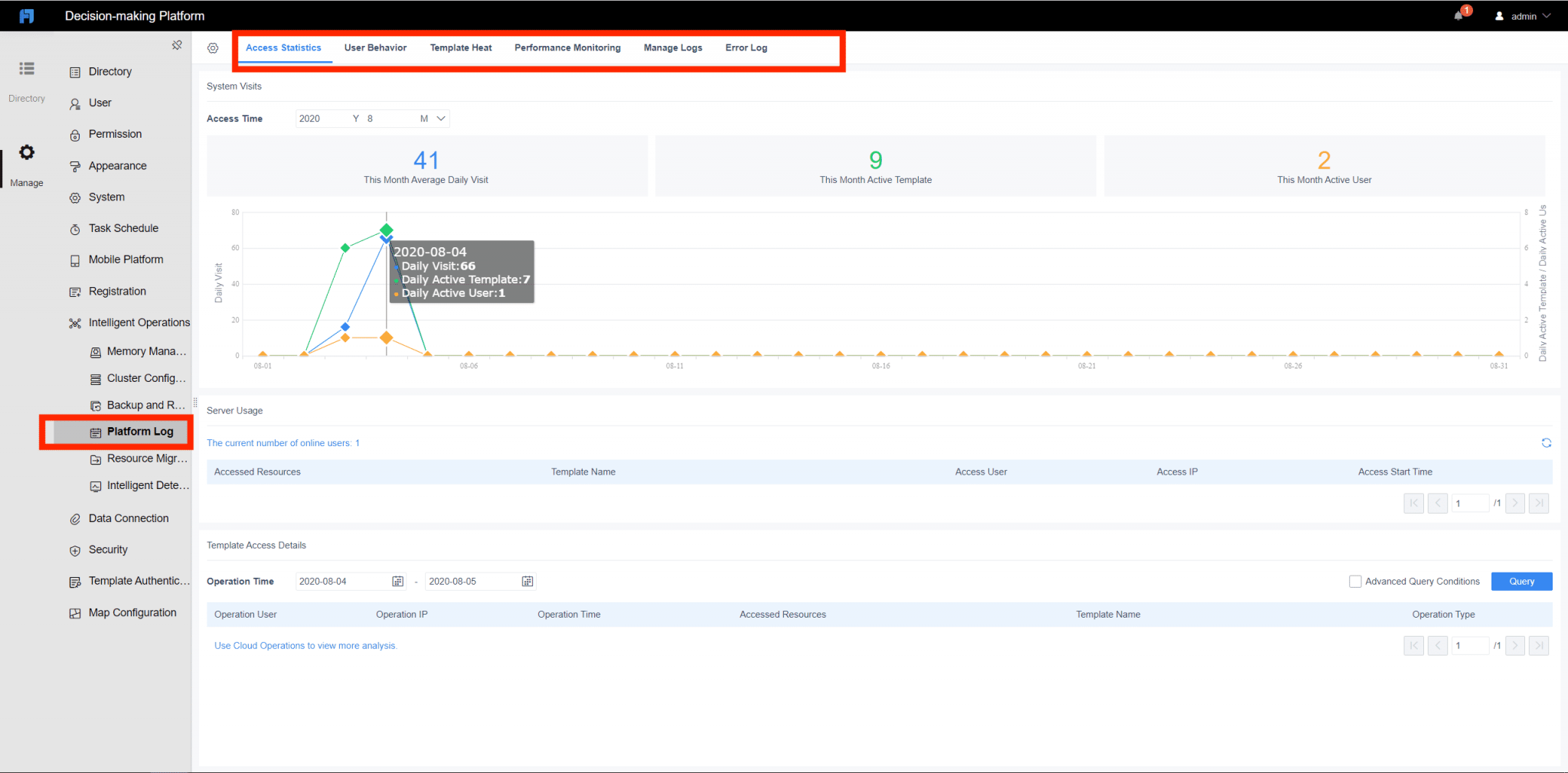Click the Server Usage page number field
Image resolution: width=1568 pixels, height=773 pixels.
pos(1470,503)
